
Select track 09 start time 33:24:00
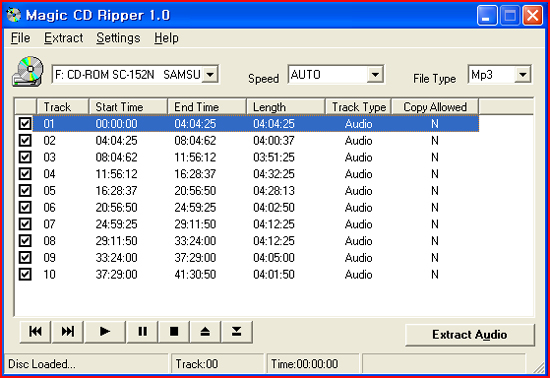point(116,258)
